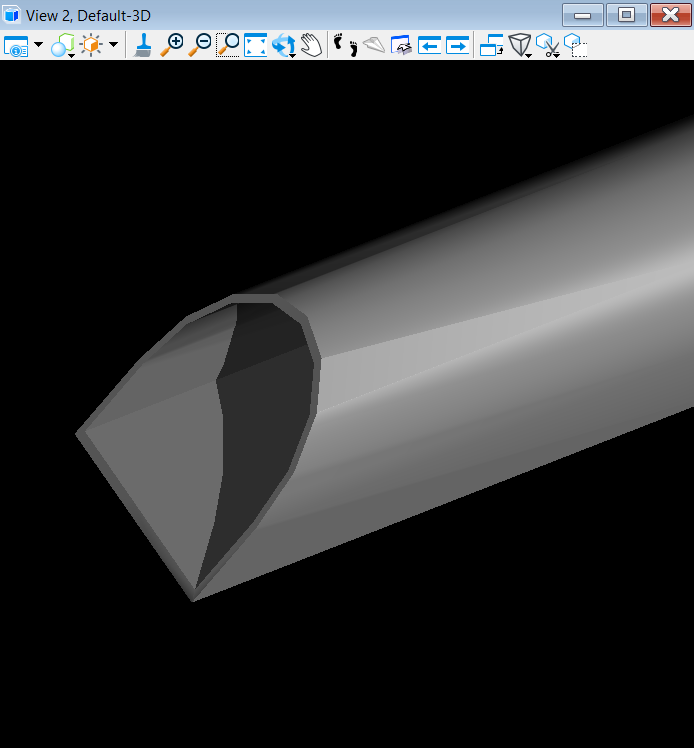Go to View Next with right arrow

[x=457, y=45]
